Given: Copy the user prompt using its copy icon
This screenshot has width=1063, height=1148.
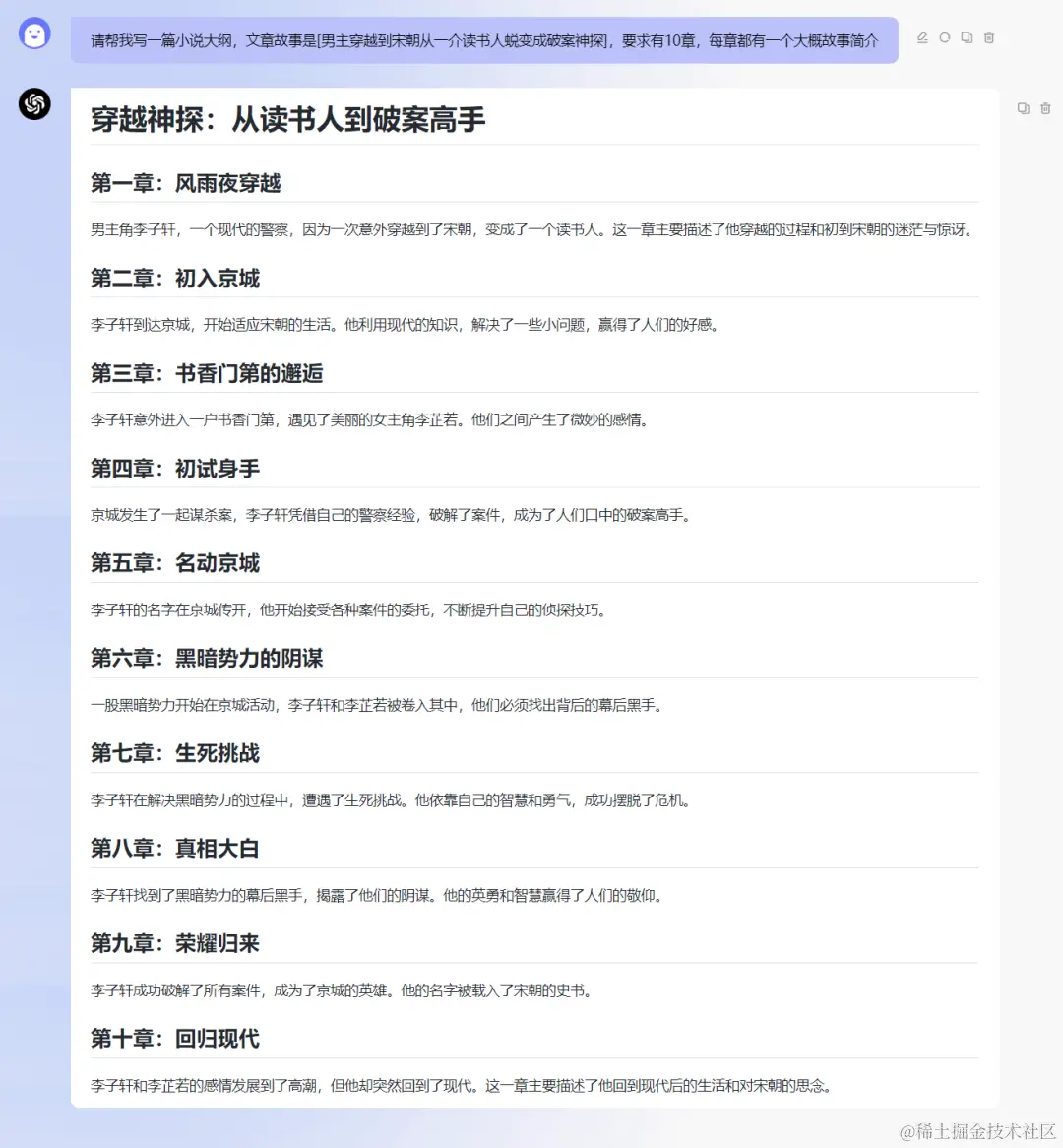Looking at the screenshot, I should tap(967, 37).
